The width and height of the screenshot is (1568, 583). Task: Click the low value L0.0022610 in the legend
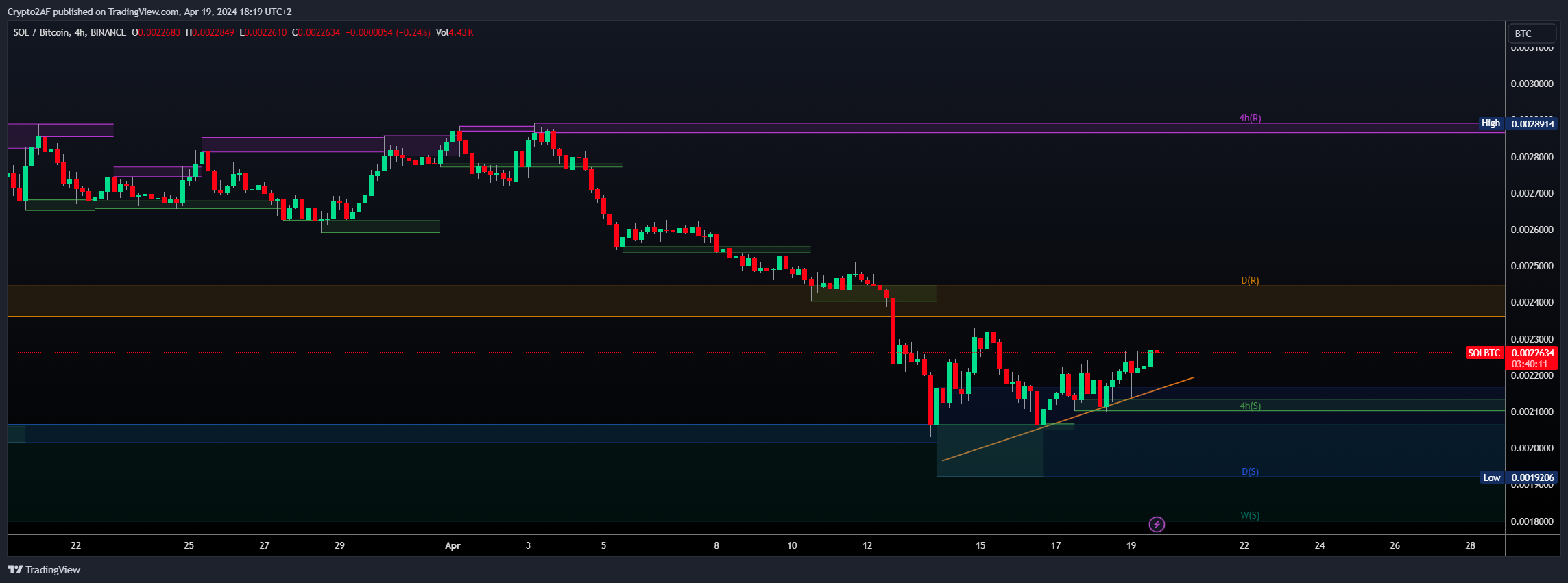[x=263, y=32]
